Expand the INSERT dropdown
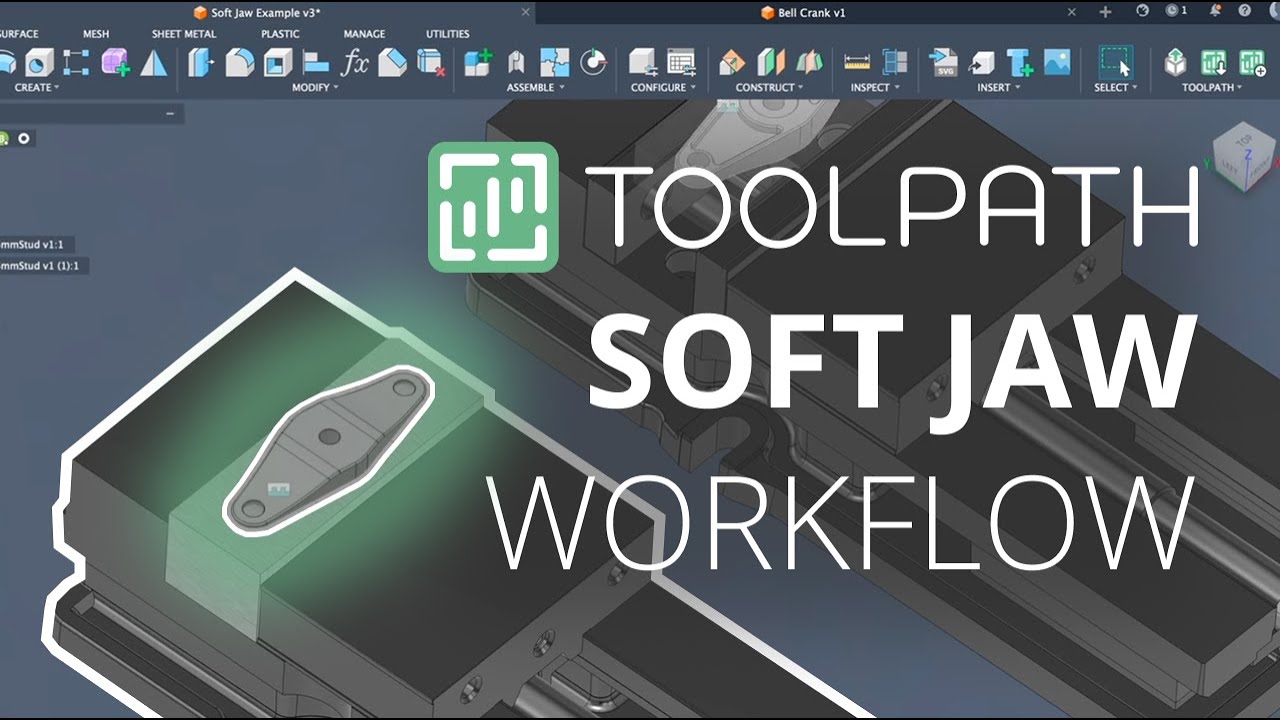Image resolution: width=1280 pixels, height=720 pixels. 999,88
